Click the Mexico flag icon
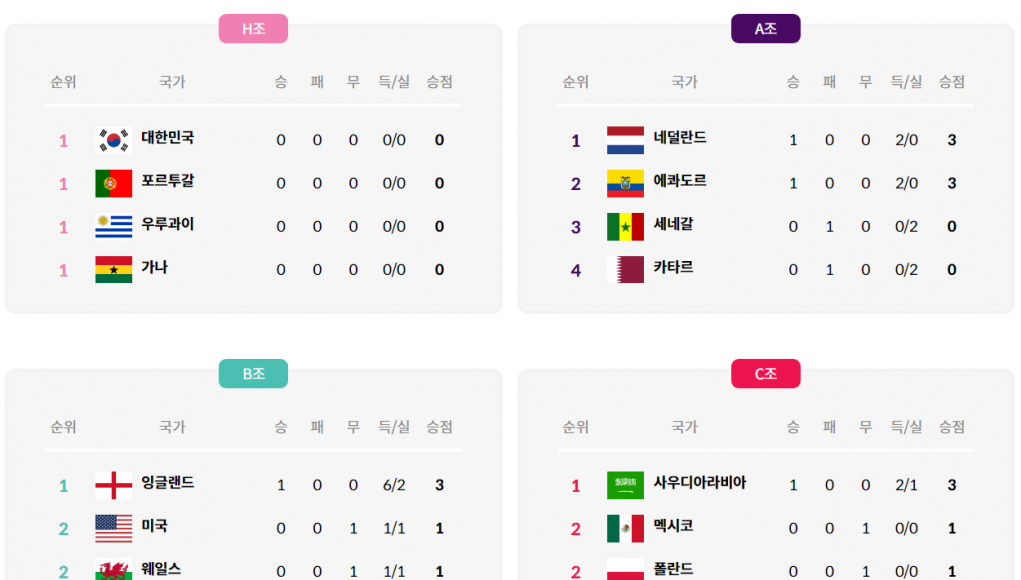 [625, 528]
